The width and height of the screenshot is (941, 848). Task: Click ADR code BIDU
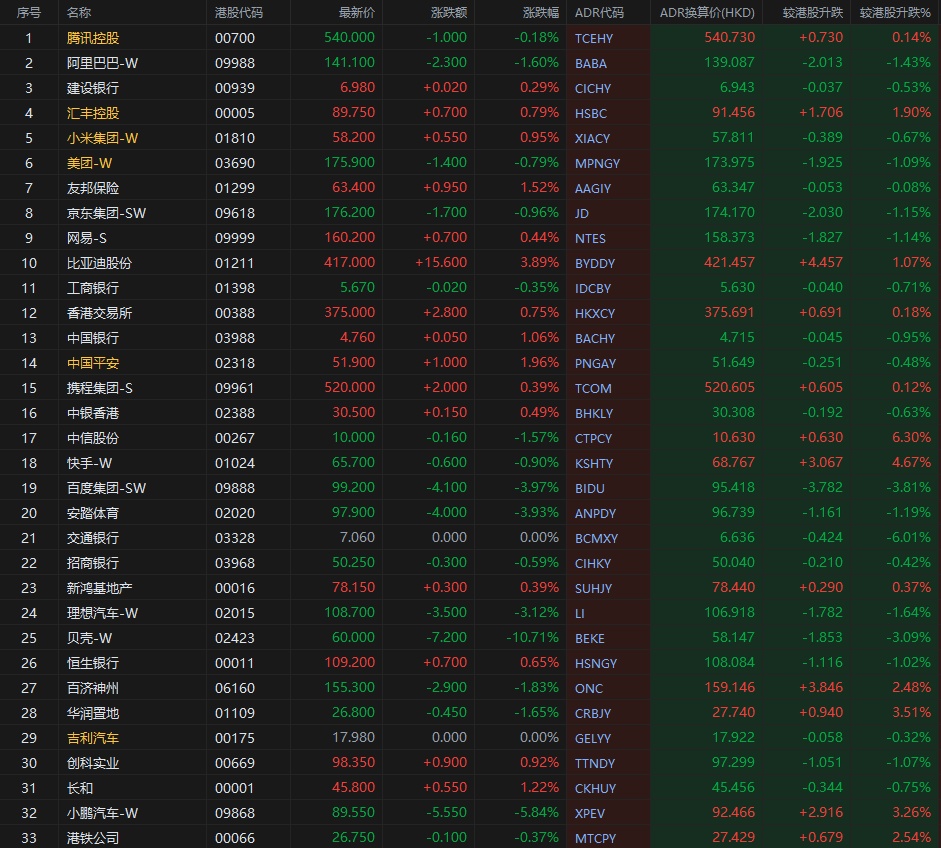click(x=589, y=489)
